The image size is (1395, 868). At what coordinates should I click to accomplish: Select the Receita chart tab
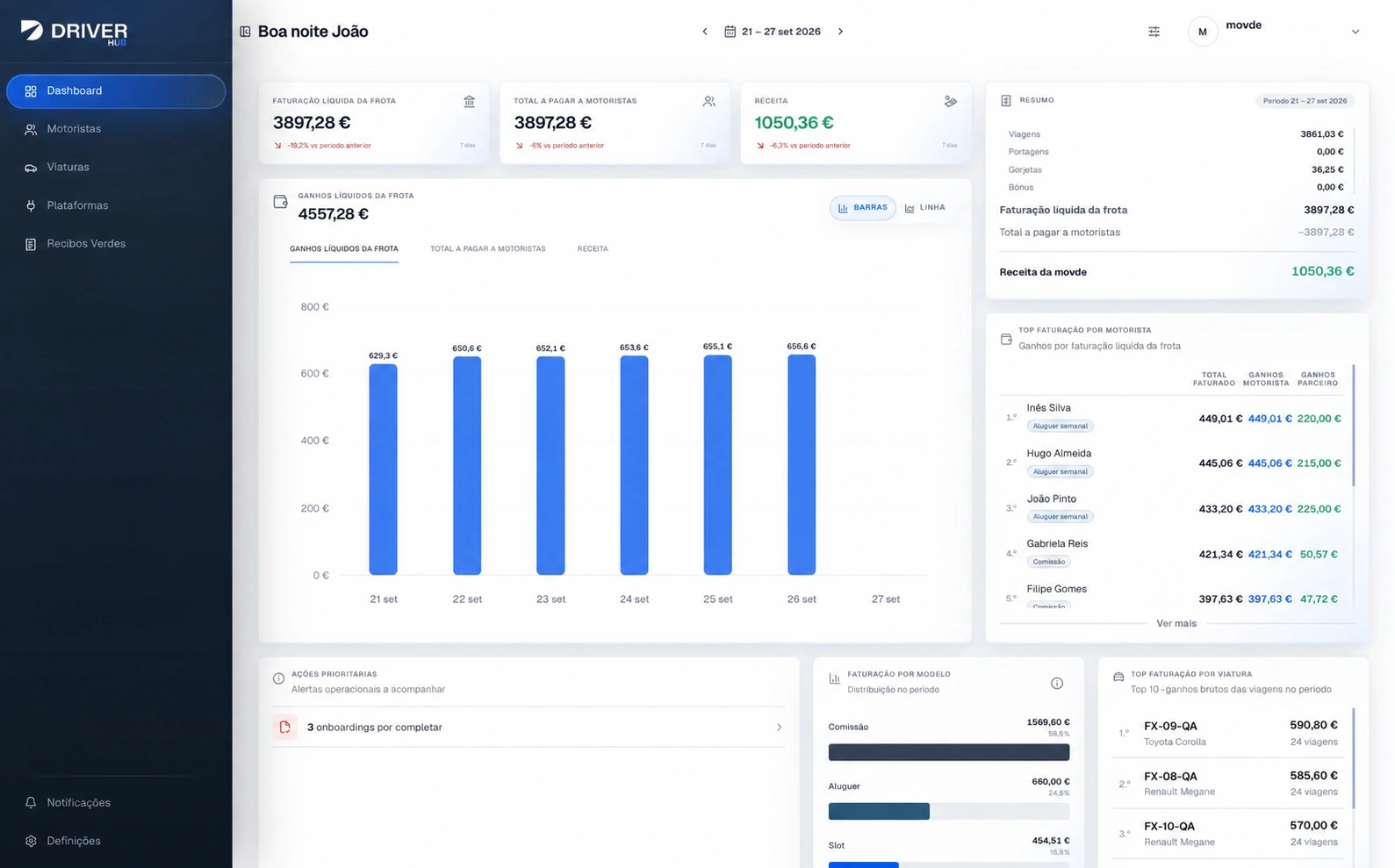(x=593, y=249)
